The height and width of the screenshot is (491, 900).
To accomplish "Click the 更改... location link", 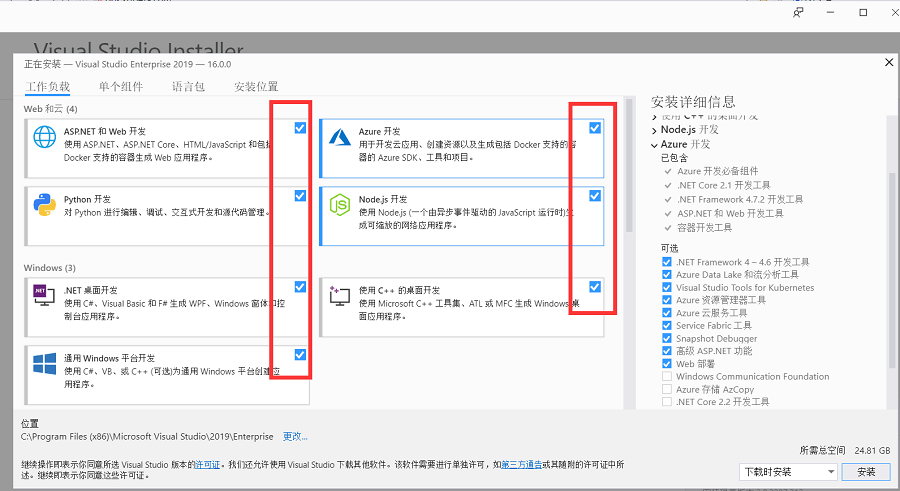I will point(295,437).
